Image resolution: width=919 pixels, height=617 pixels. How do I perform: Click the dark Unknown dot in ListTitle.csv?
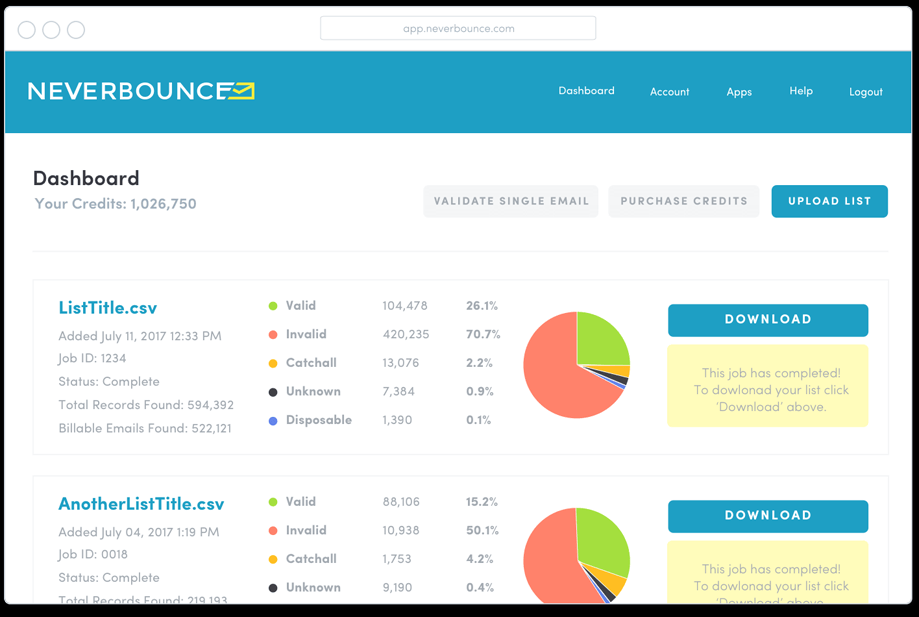point(273,392)
